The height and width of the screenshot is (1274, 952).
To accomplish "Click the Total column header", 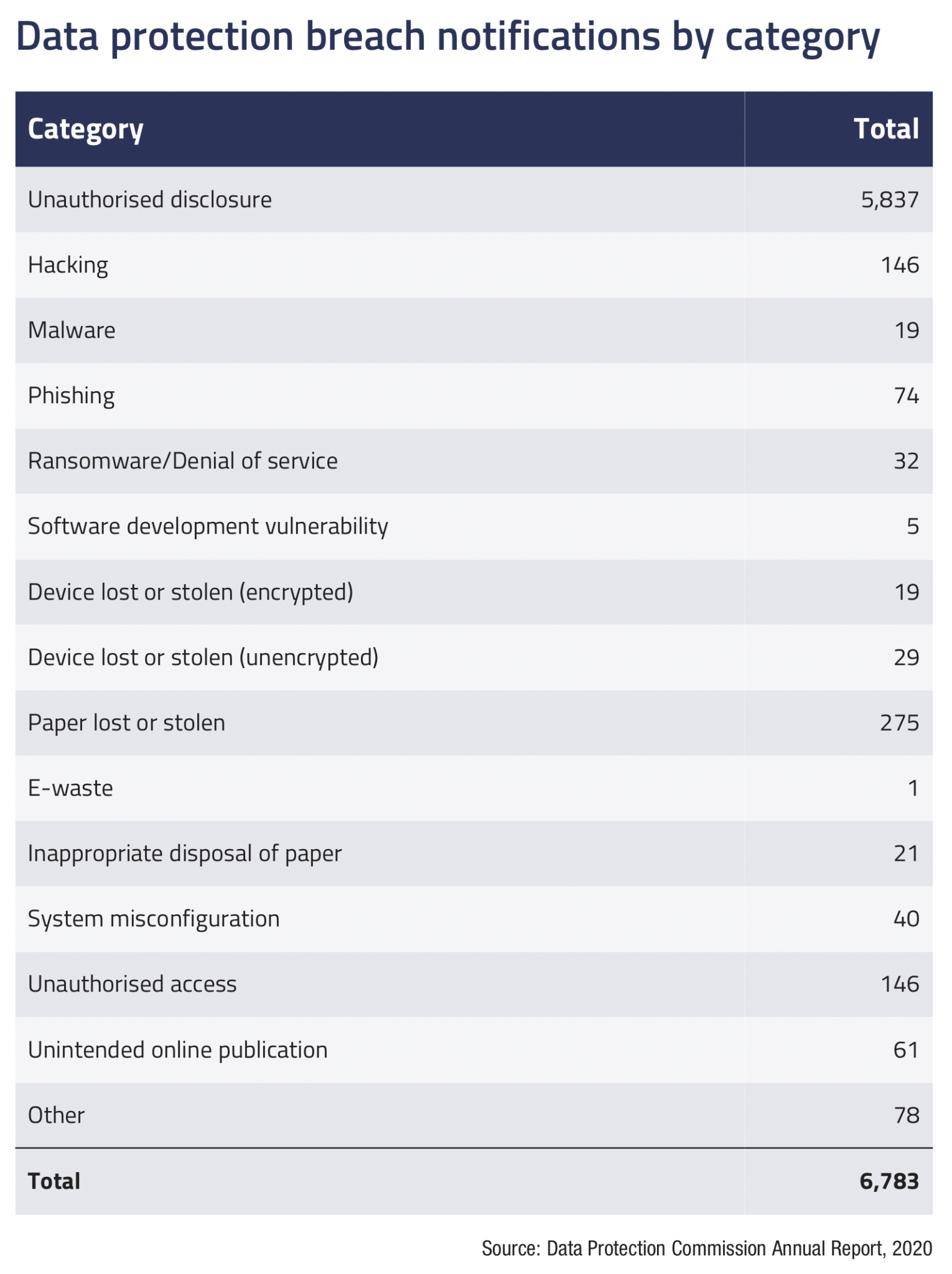I will [886, 129].
